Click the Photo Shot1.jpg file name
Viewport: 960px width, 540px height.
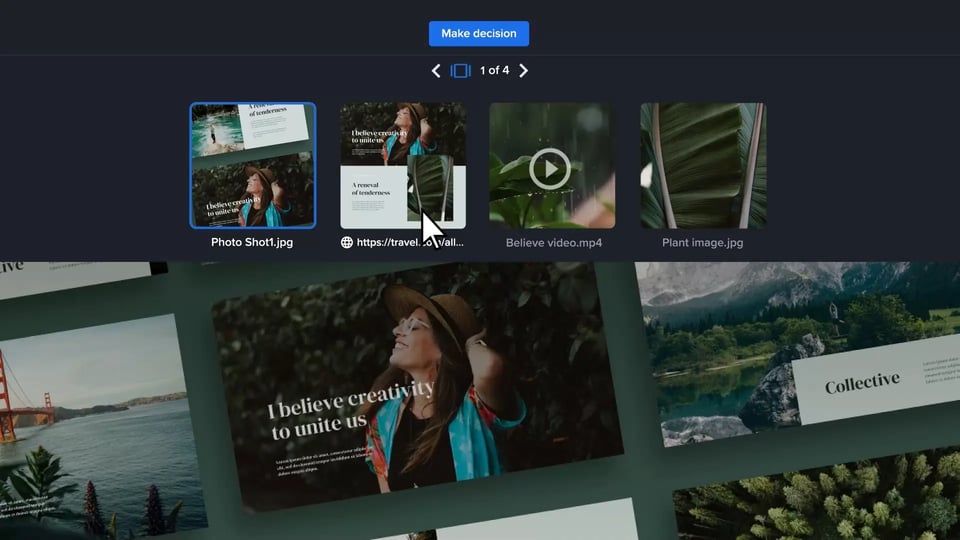[x=252, y=242]
